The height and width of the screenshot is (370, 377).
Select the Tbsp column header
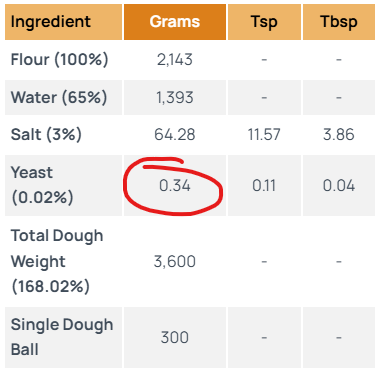point(339,22)
